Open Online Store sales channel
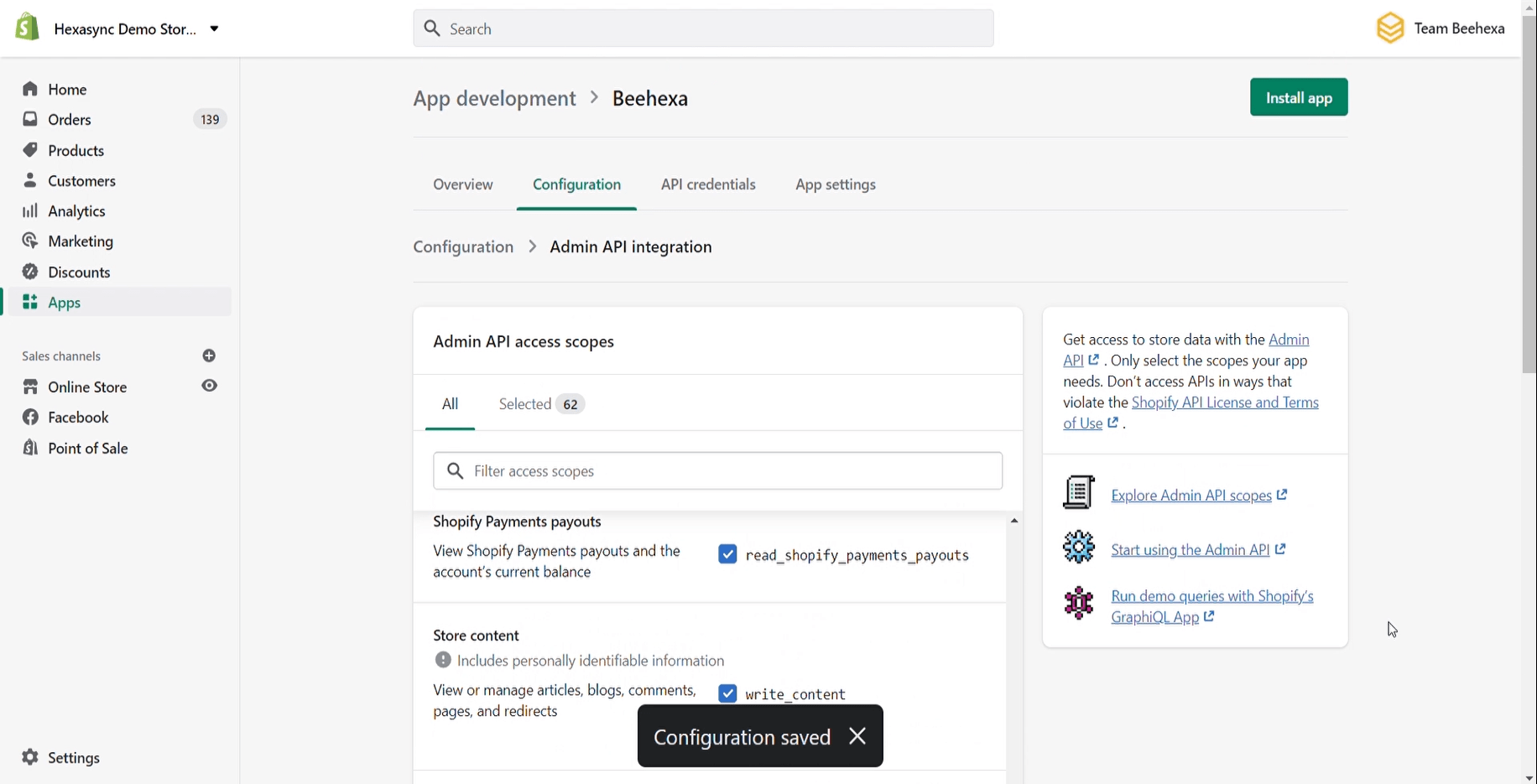The image size is (1537, 784). (x=87, y=387)
